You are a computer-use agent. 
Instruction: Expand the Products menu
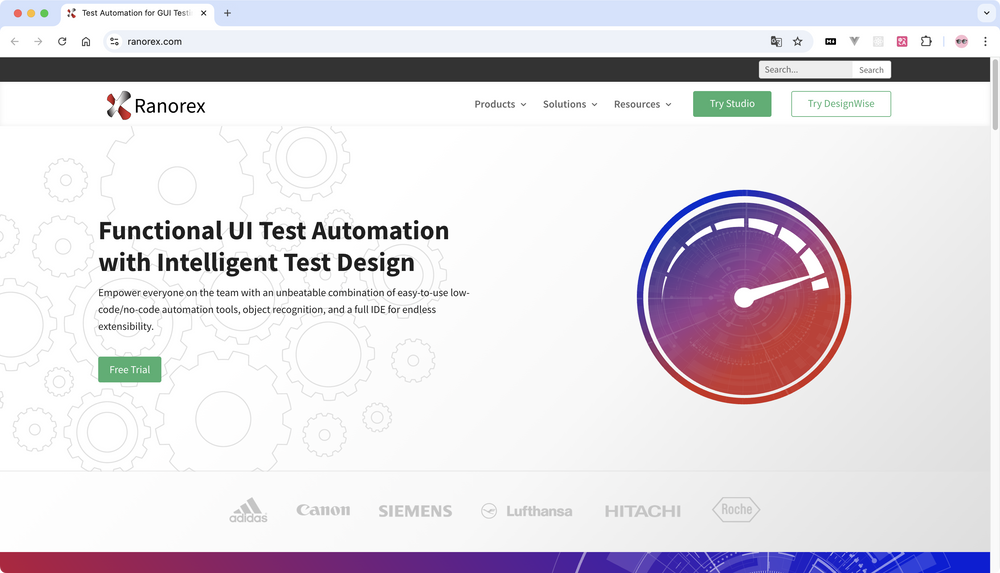(x=500, y=104)
